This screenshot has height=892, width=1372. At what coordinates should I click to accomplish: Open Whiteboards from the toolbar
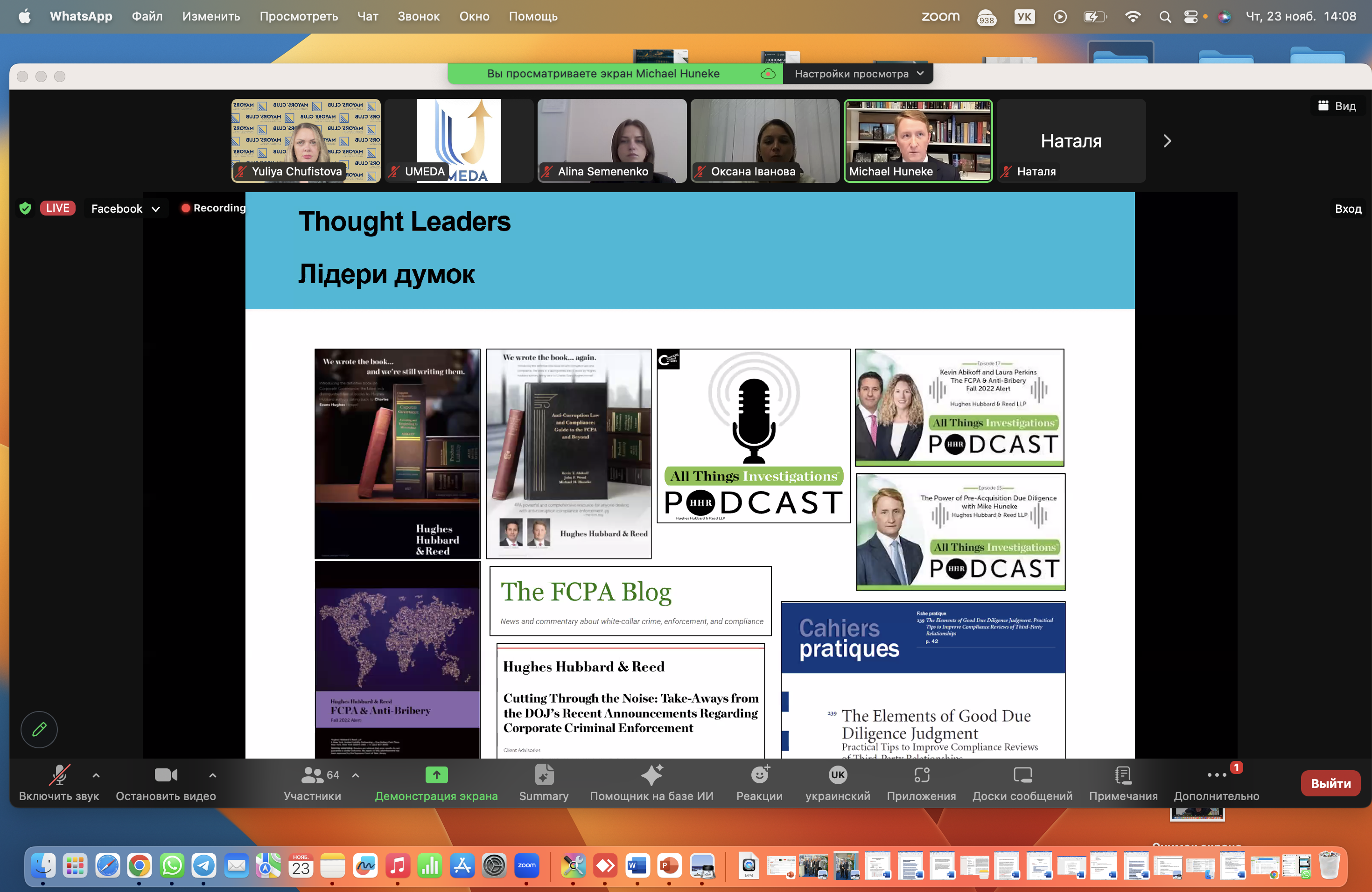1022,783
